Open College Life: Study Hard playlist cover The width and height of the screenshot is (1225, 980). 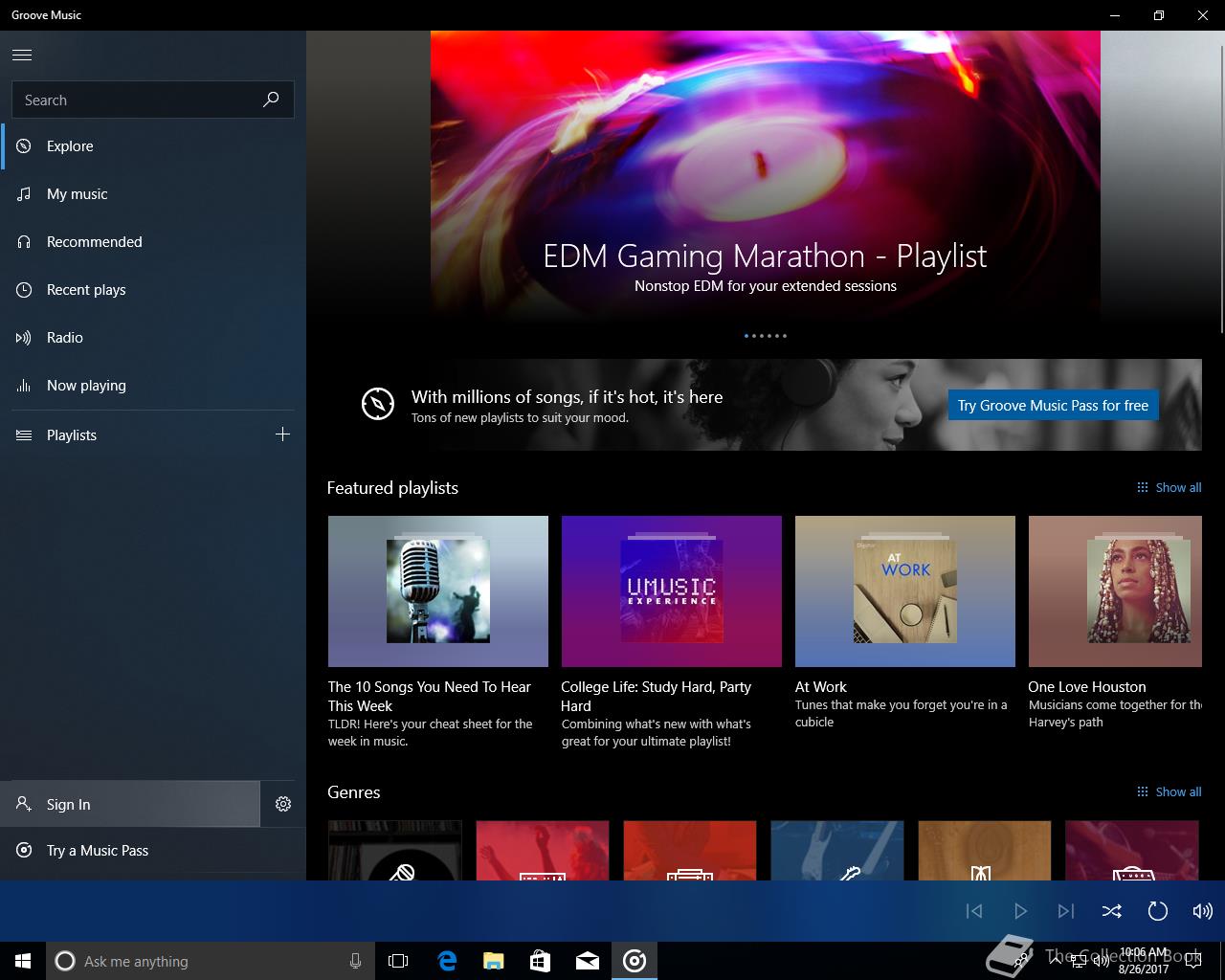[672, 591]
